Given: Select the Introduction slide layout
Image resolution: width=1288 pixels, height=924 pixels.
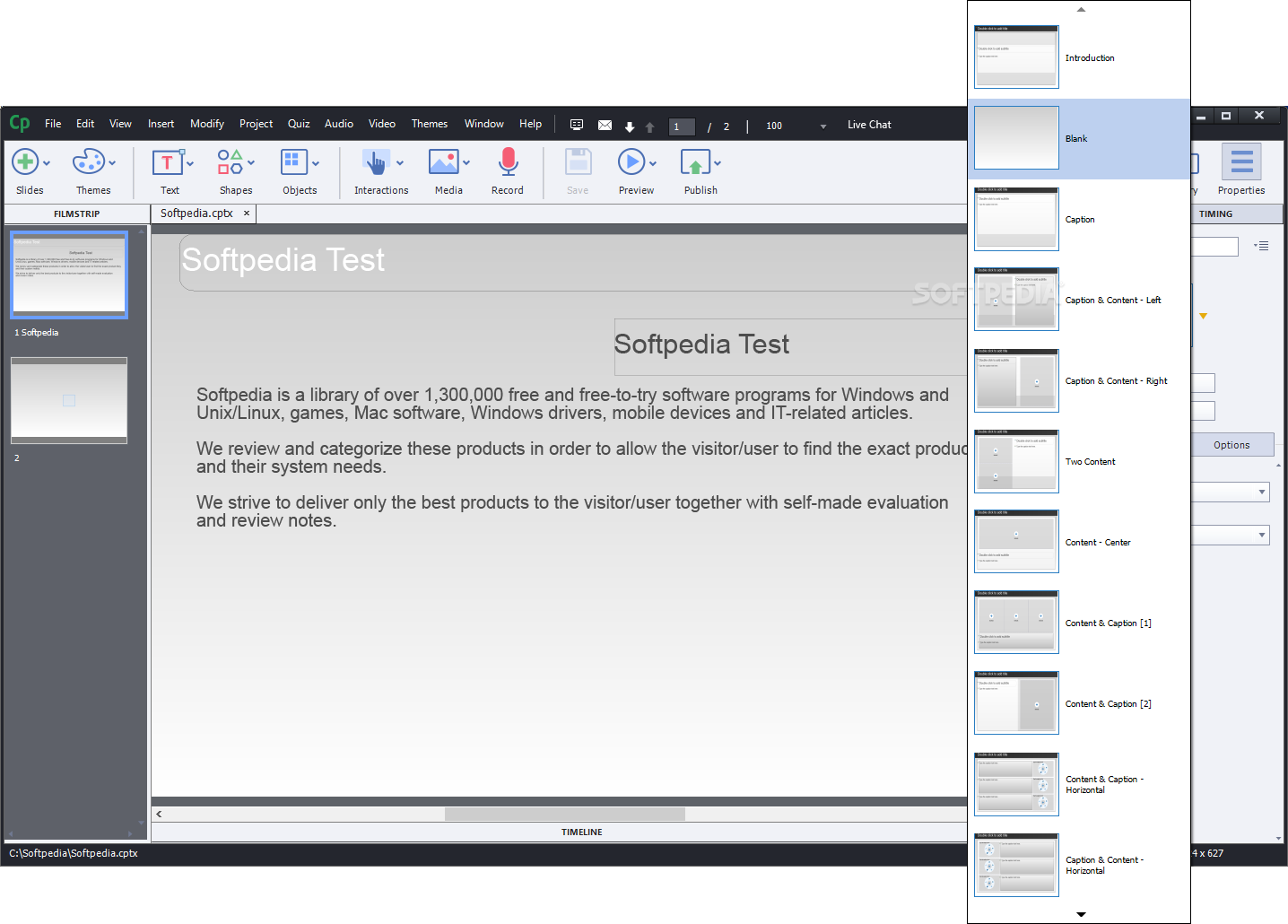Looking at the screenshot, I should (x=1079, y=57).
